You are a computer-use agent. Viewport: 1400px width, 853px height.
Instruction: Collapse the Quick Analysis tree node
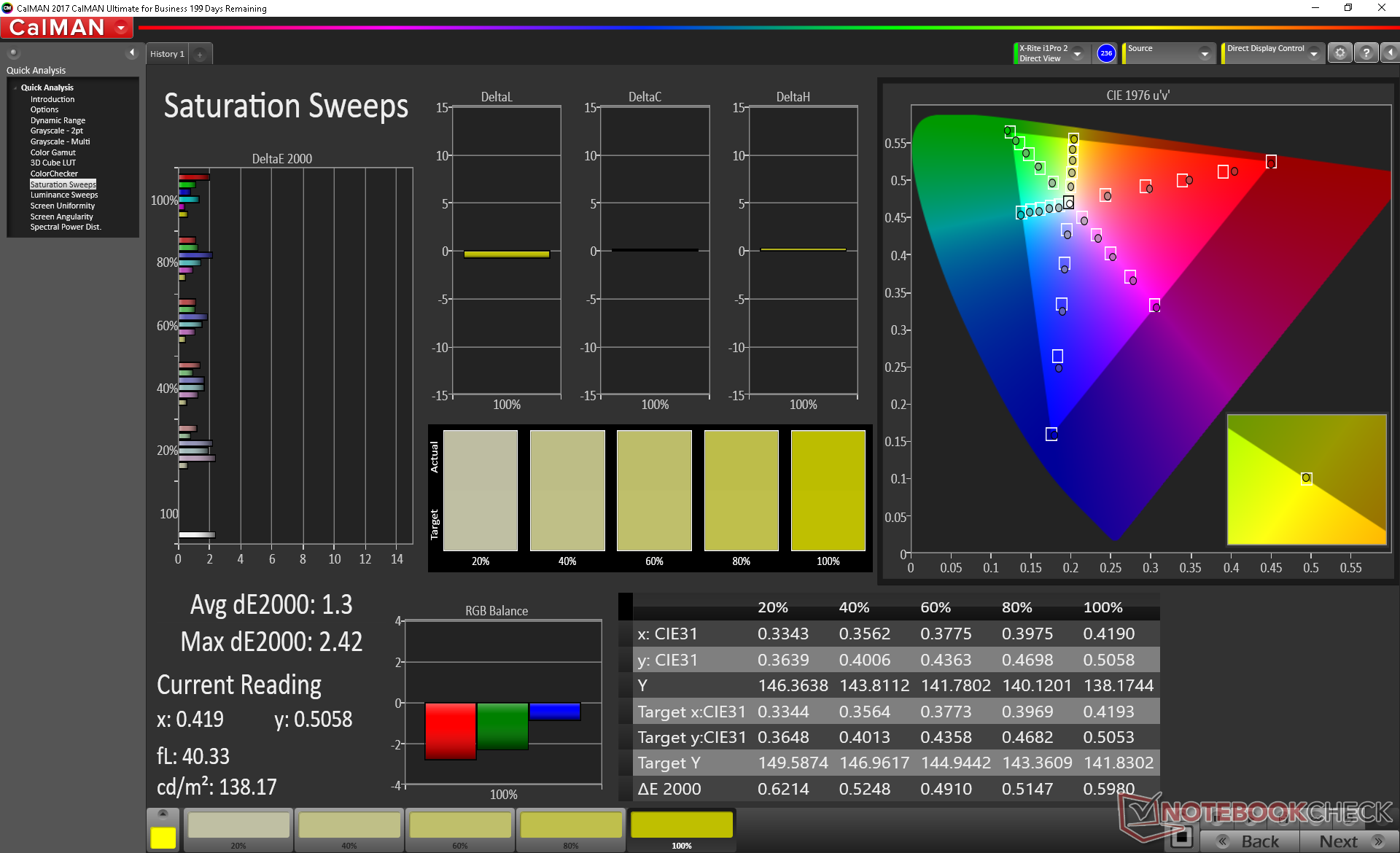coord(15,88)
